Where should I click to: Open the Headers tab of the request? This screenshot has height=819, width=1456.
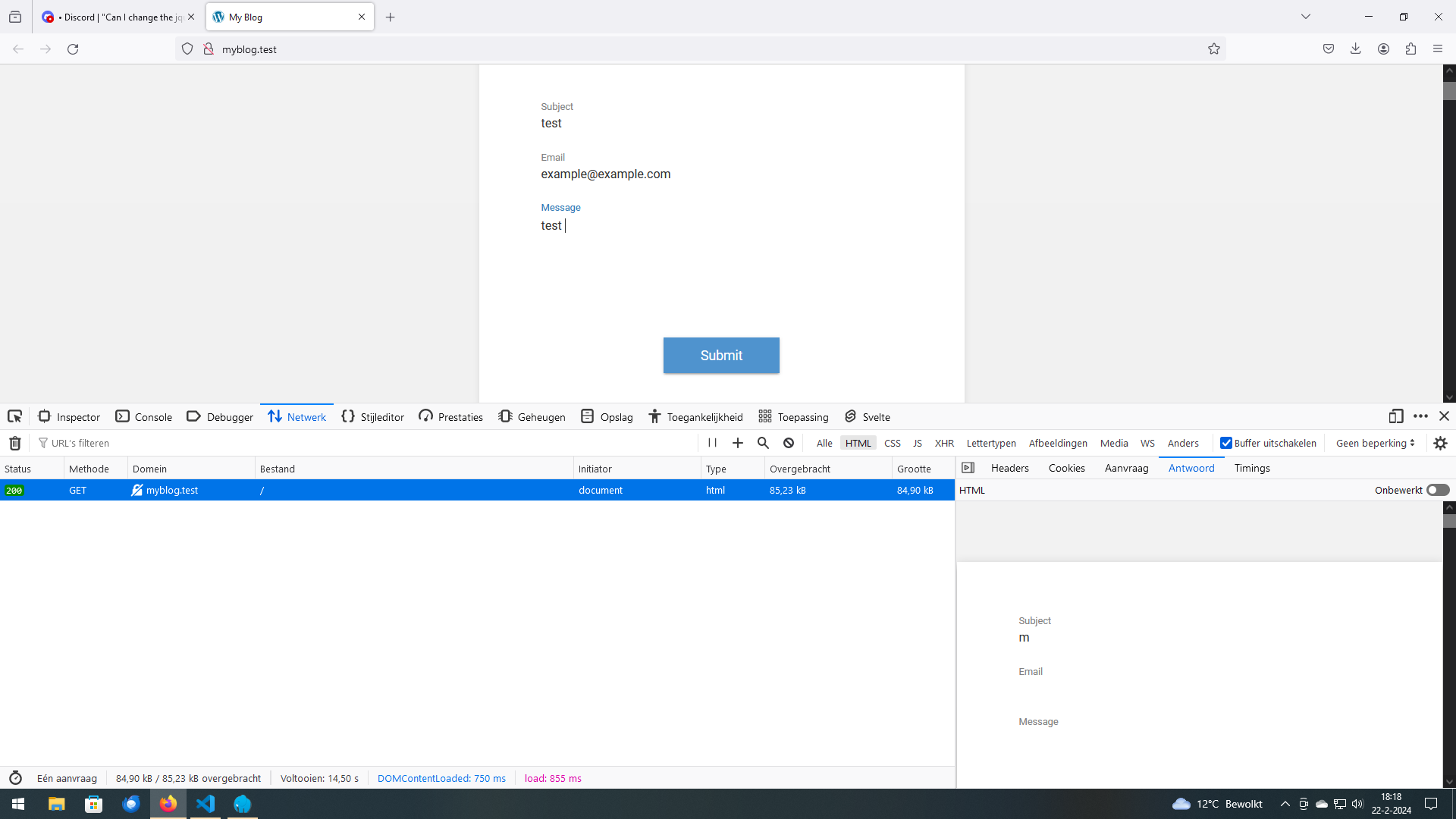(1009, 468)
